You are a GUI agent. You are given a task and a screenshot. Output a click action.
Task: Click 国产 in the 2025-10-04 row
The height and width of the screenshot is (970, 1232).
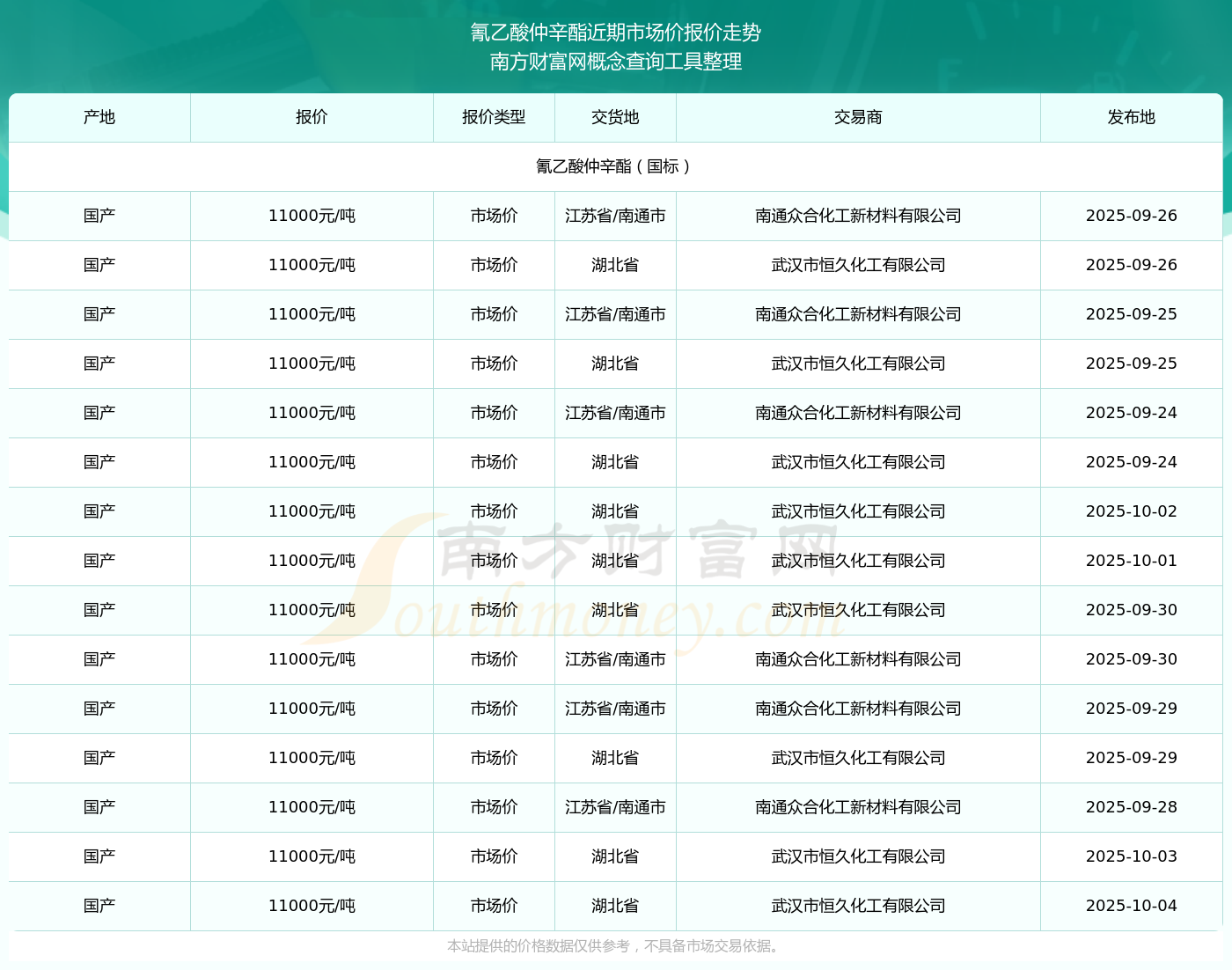click(99, 906)
